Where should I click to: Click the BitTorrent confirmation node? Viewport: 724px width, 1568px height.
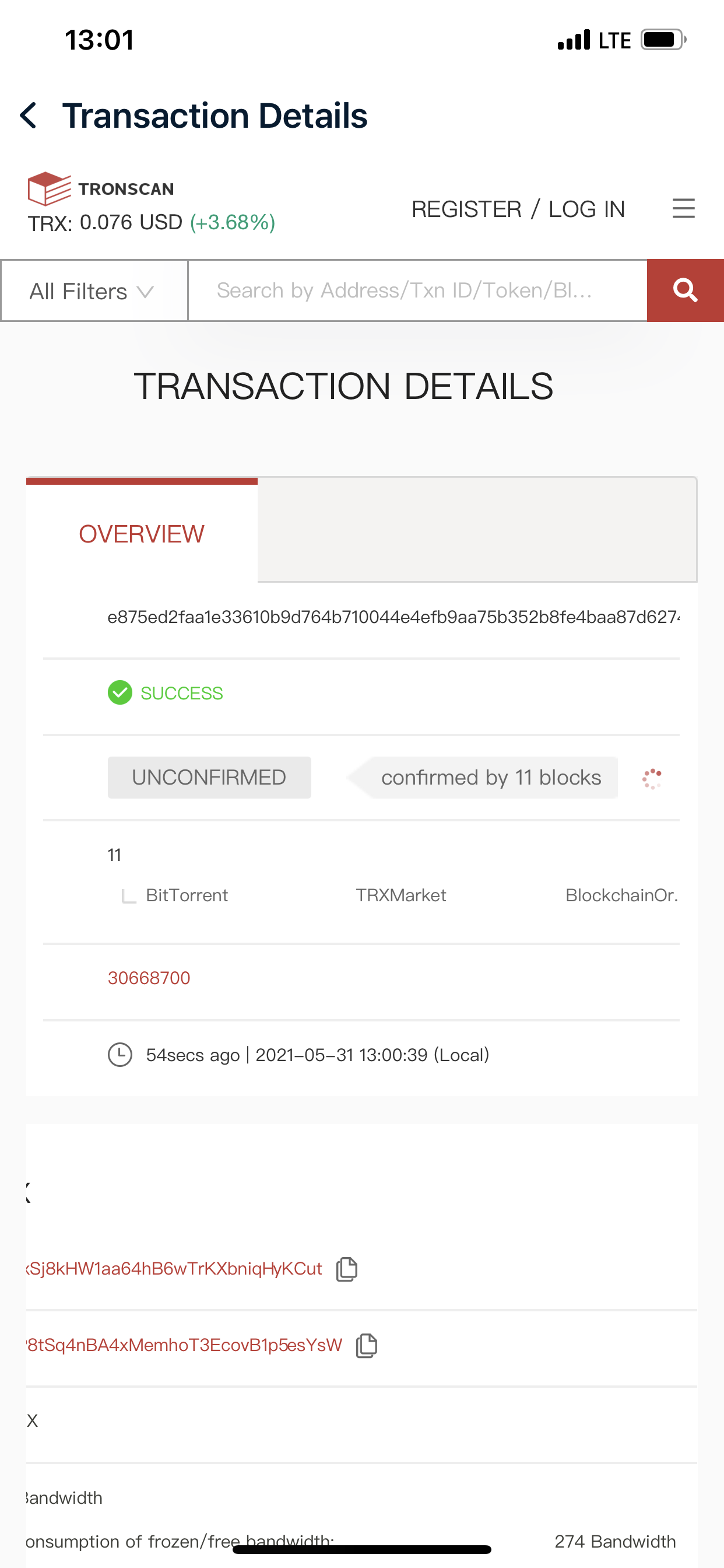(x=187, y=895)
